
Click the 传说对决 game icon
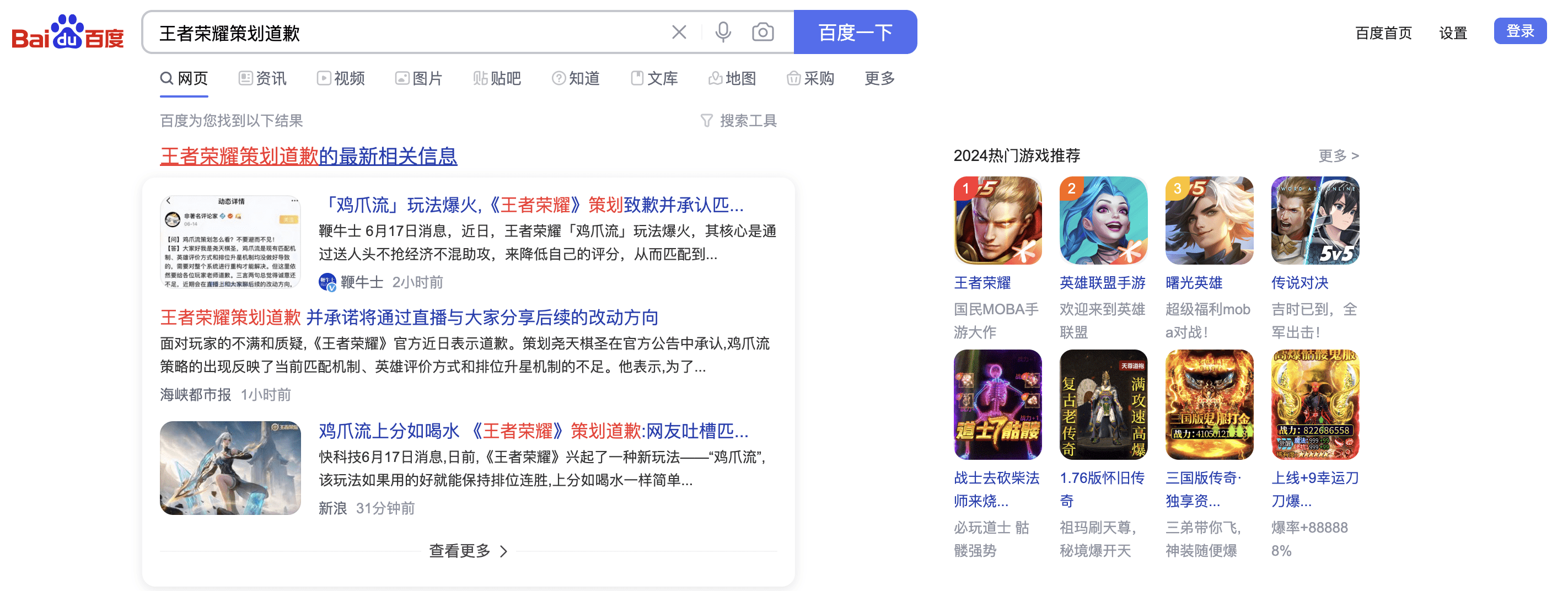(x=1315, y=221)
